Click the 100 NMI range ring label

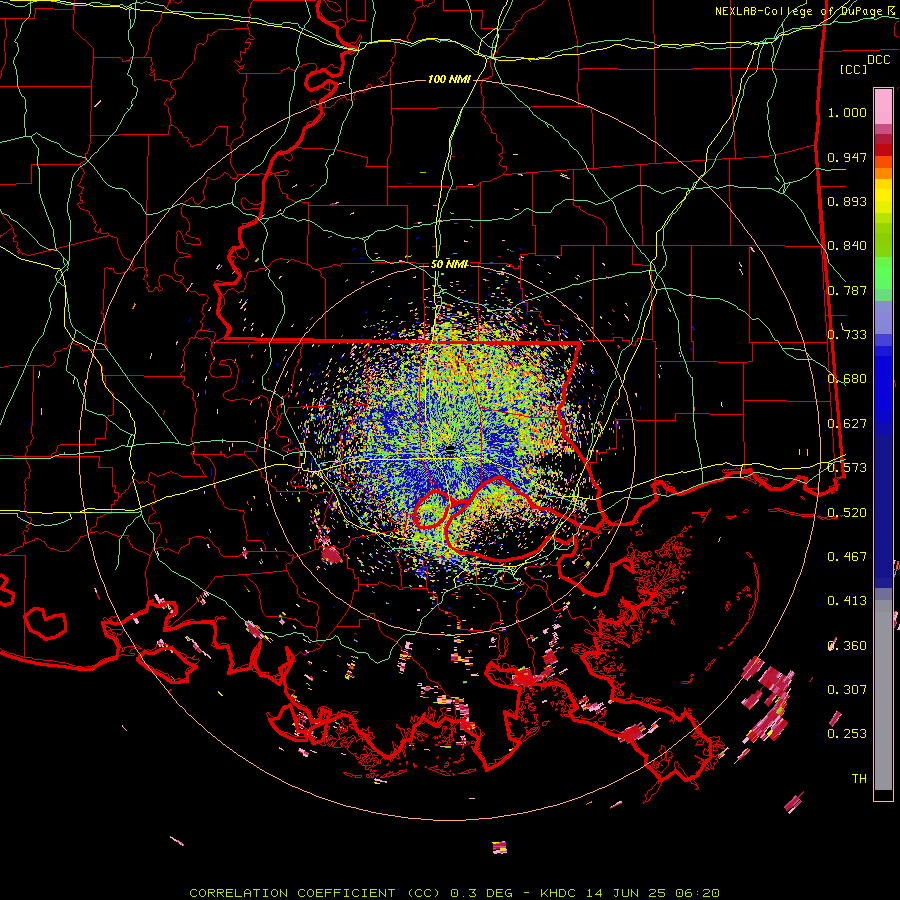click(449, 79)
